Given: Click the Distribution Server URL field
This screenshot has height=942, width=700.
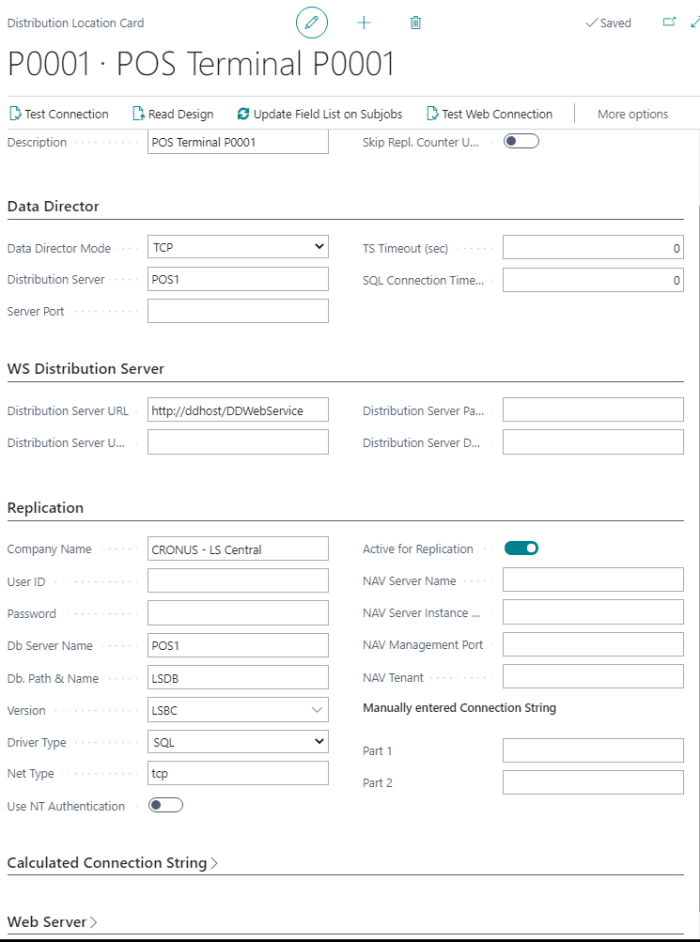Looking at the screenshot, I should (238, 410).
